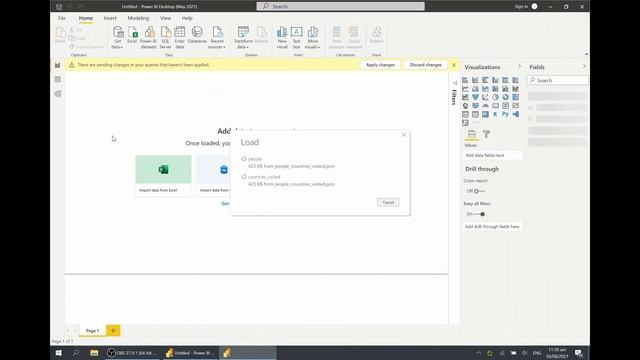640x360 pixels.
Task: Show more visuals via the ellipsis
Action: pyautogui.click(x=475, y=122)
